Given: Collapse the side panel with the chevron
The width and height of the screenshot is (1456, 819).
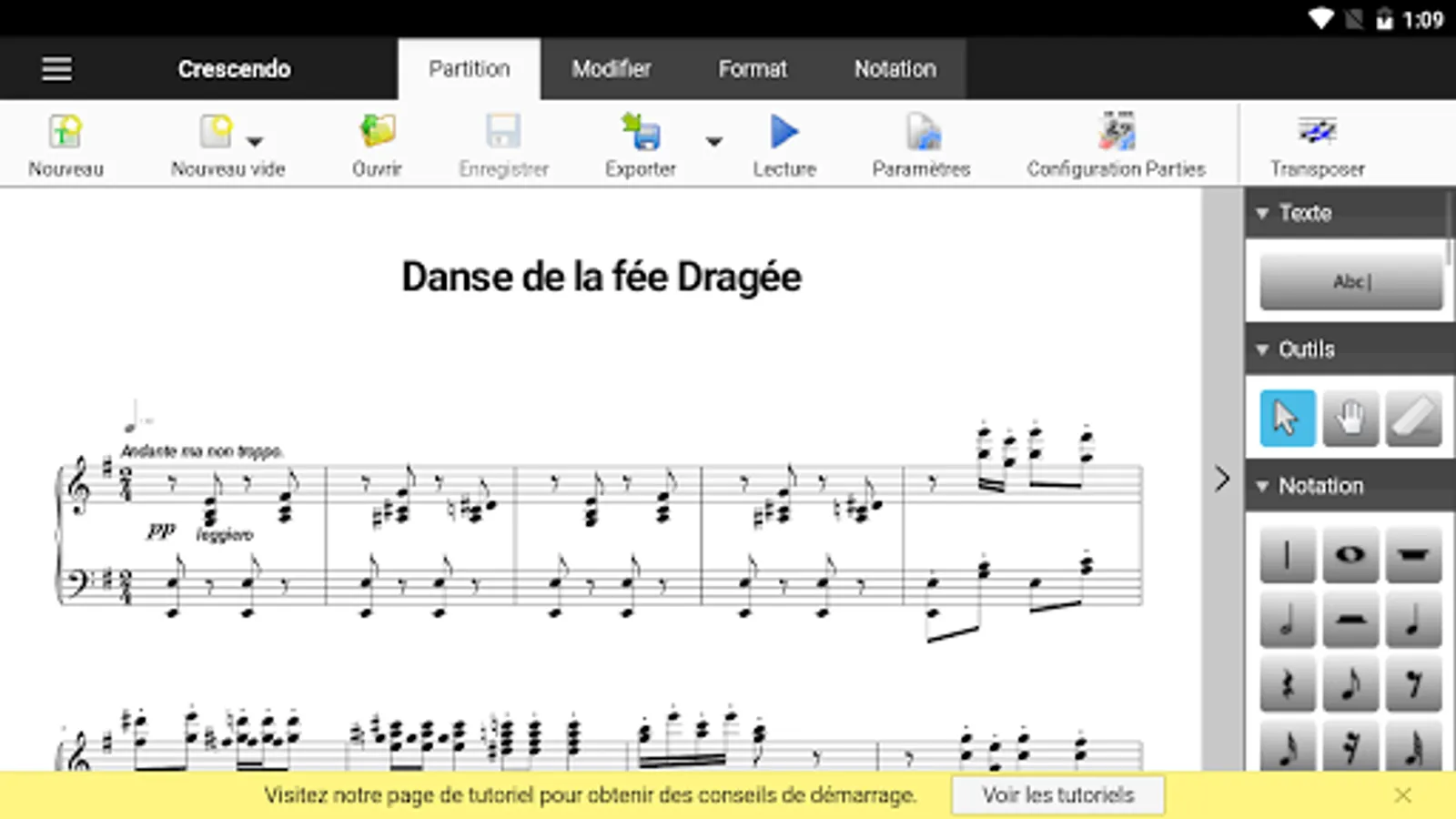Looking at the screenshot, I should click(x=1222, y=479).
